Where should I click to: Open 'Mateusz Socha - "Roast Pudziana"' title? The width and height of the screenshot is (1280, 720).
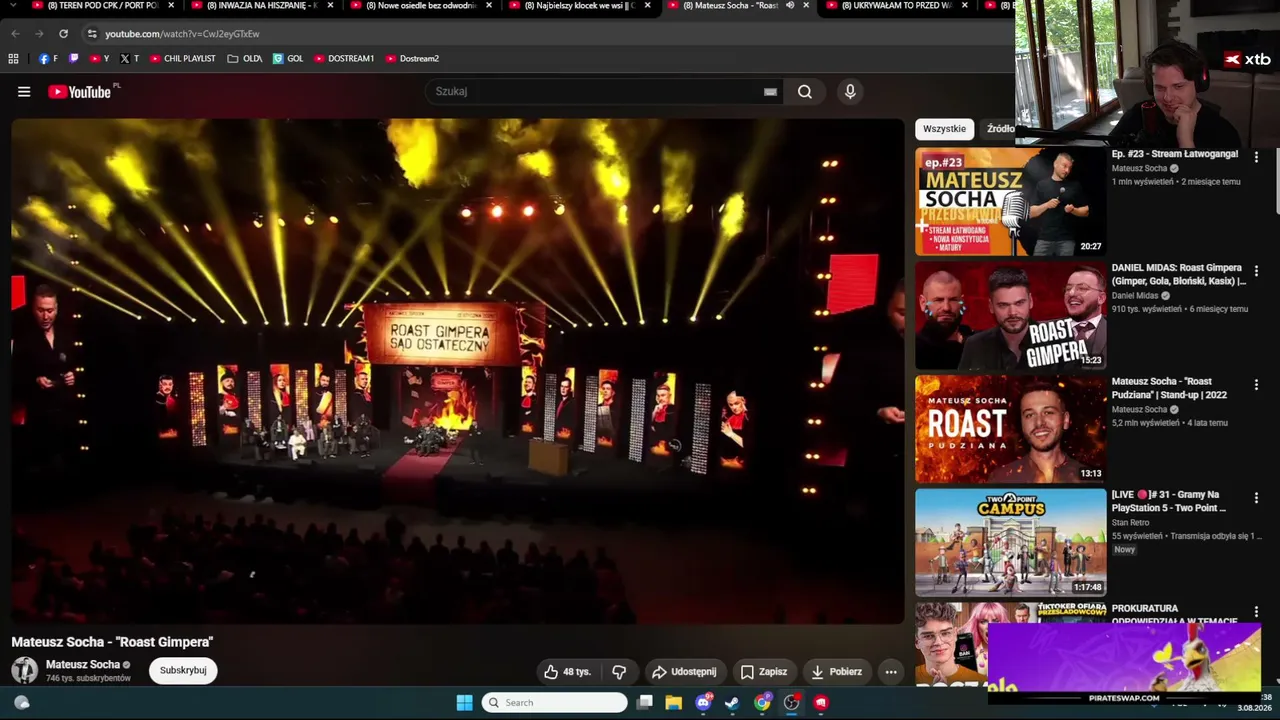tap(1169, 388)
